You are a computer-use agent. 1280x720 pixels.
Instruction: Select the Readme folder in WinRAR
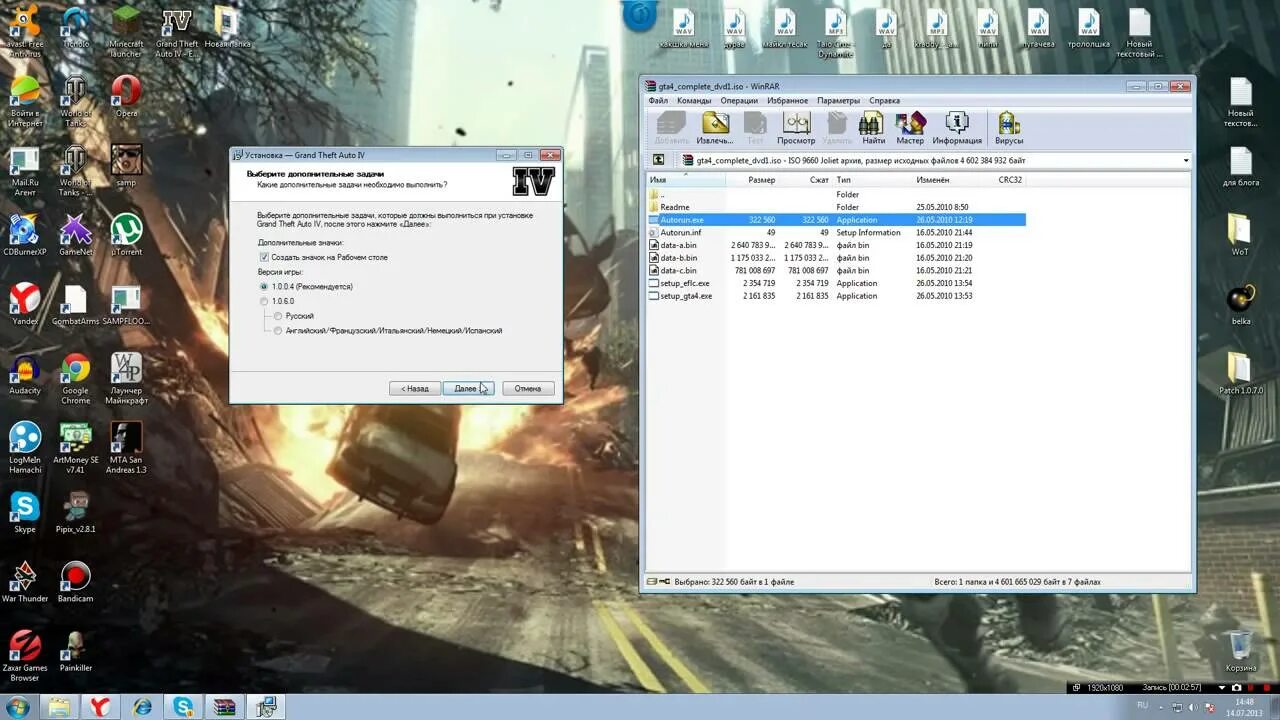coord(836,207)
